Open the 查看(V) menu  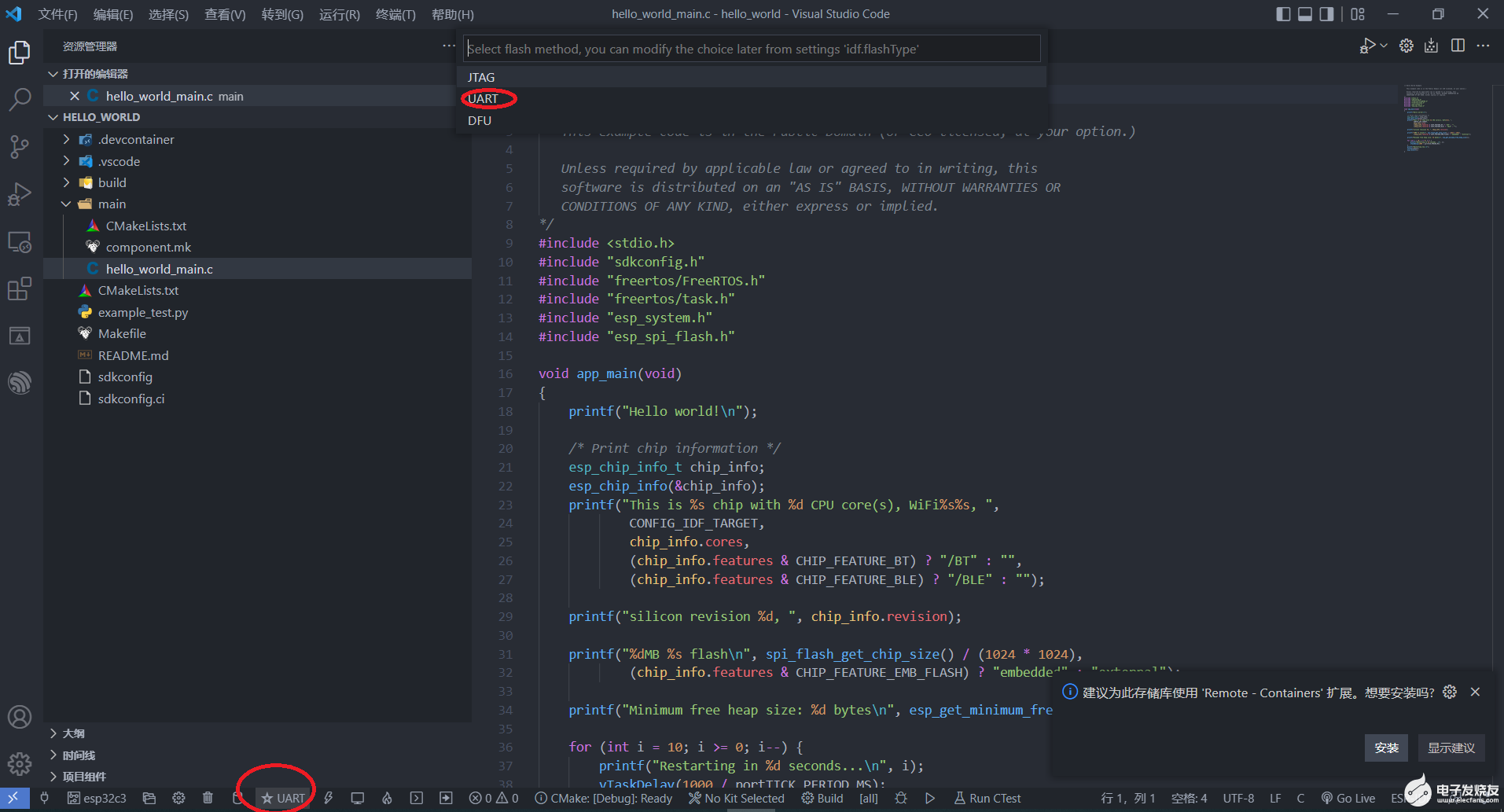tap(225, 14)
